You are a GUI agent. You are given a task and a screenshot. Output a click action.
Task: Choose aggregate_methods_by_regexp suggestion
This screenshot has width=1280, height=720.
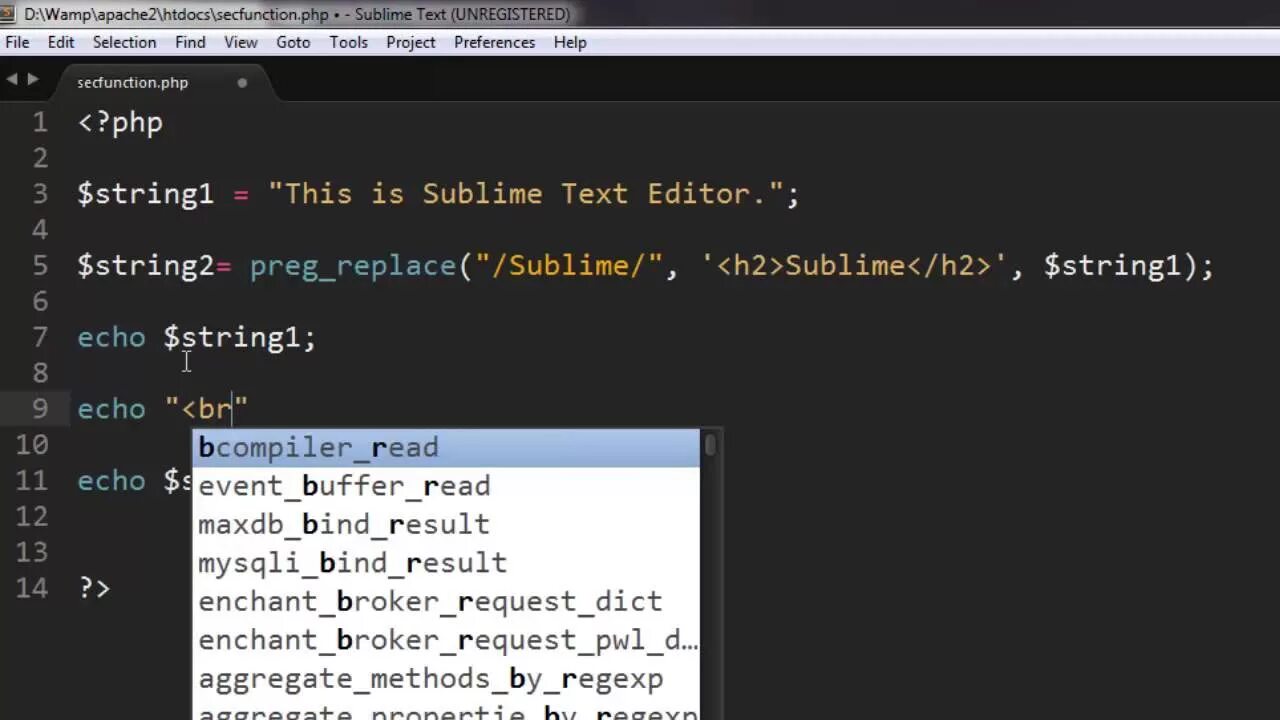pyautogui.click(x=446, y=679)
